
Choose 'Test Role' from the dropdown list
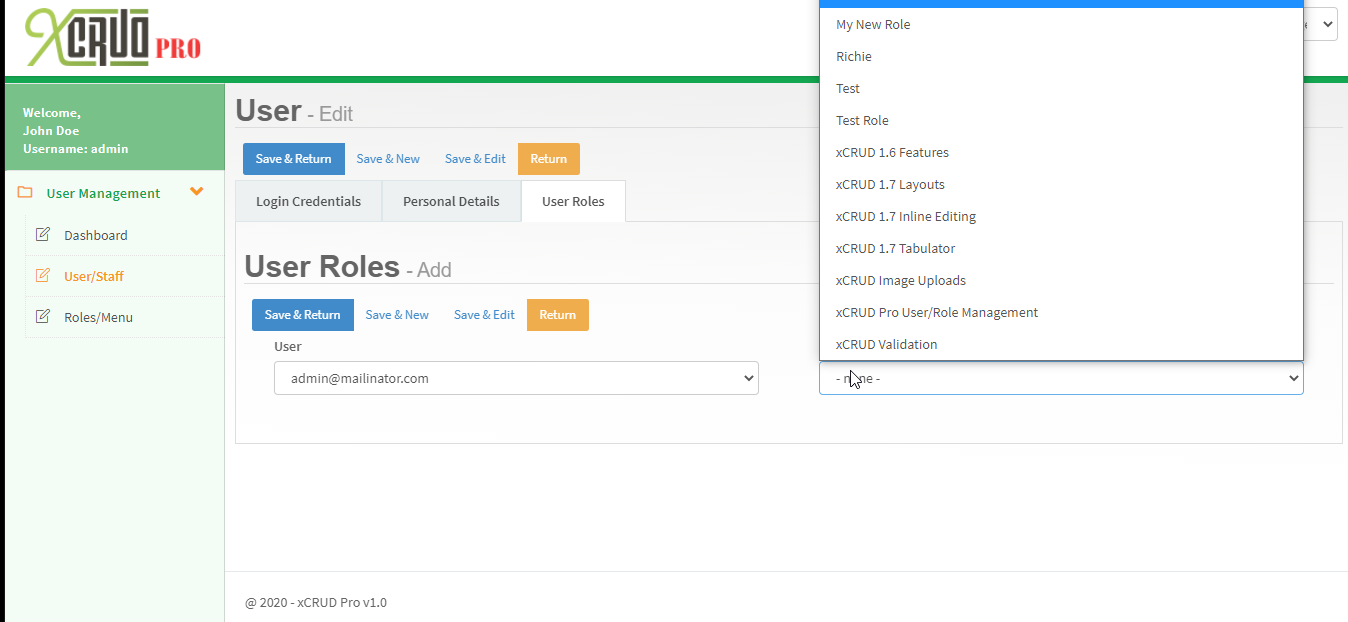[x=1061, y=120]
